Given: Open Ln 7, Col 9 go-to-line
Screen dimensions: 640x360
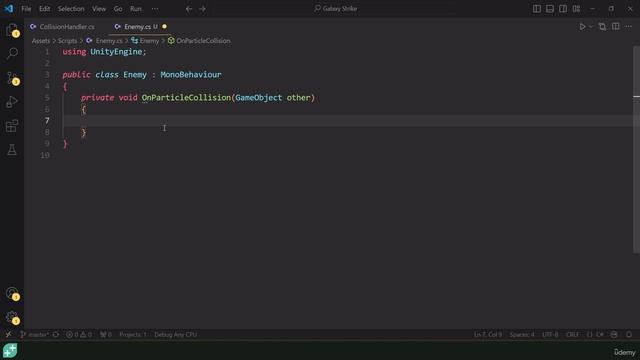Looking at the screenshot, I should tap(488, 335).
